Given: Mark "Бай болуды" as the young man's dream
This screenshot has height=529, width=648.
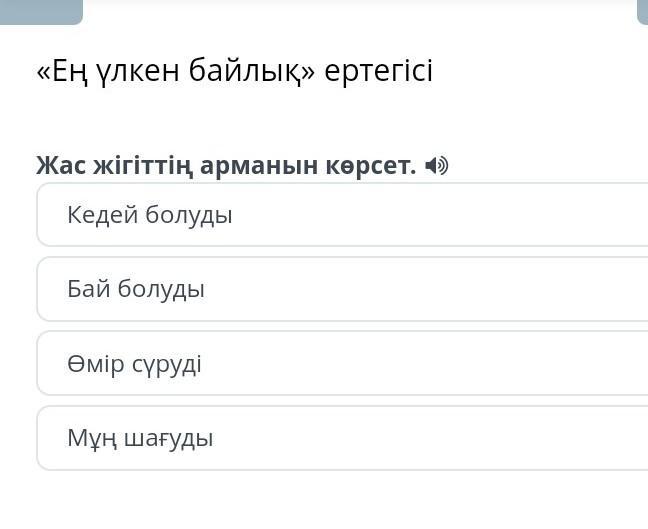Looking at the screenshot, I should 340,290.
